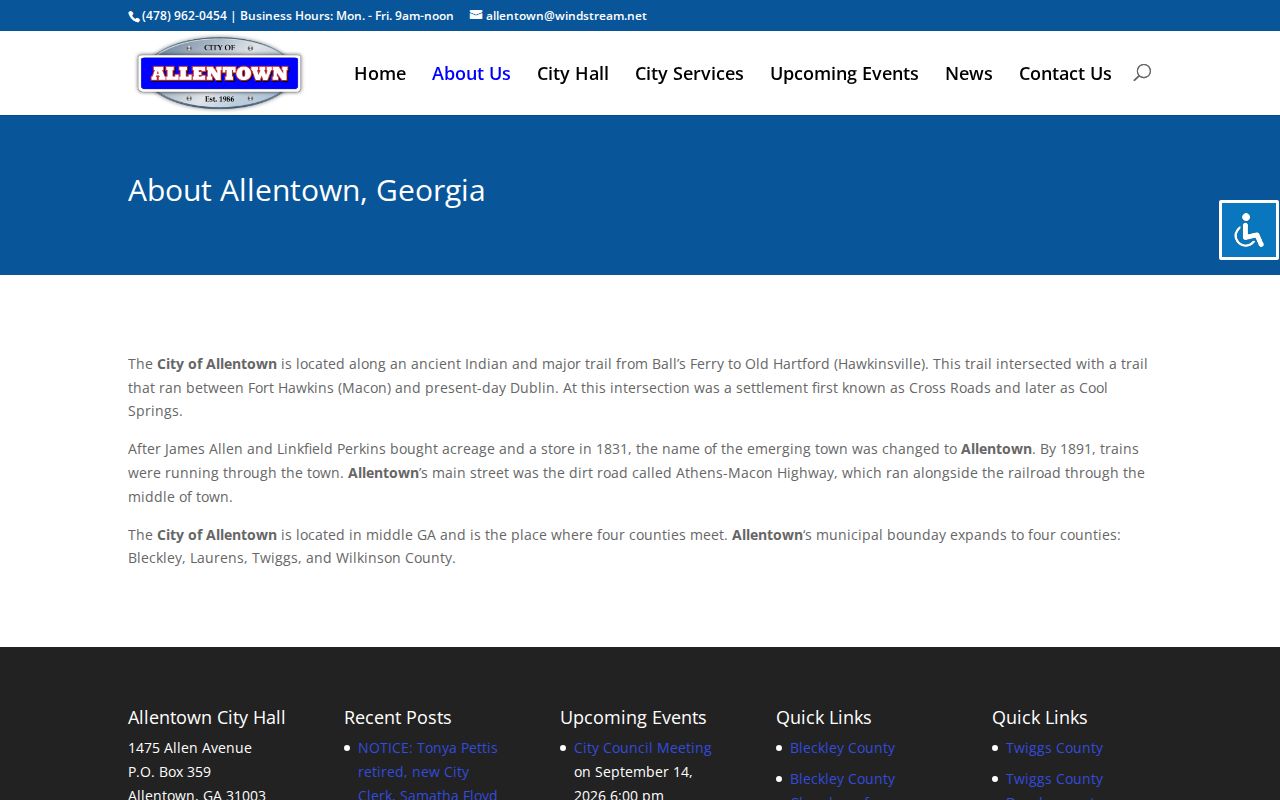This screenshot has width=1280, height=800.
Task: Click the phone number and business hours text
Action: click(298, 16)
